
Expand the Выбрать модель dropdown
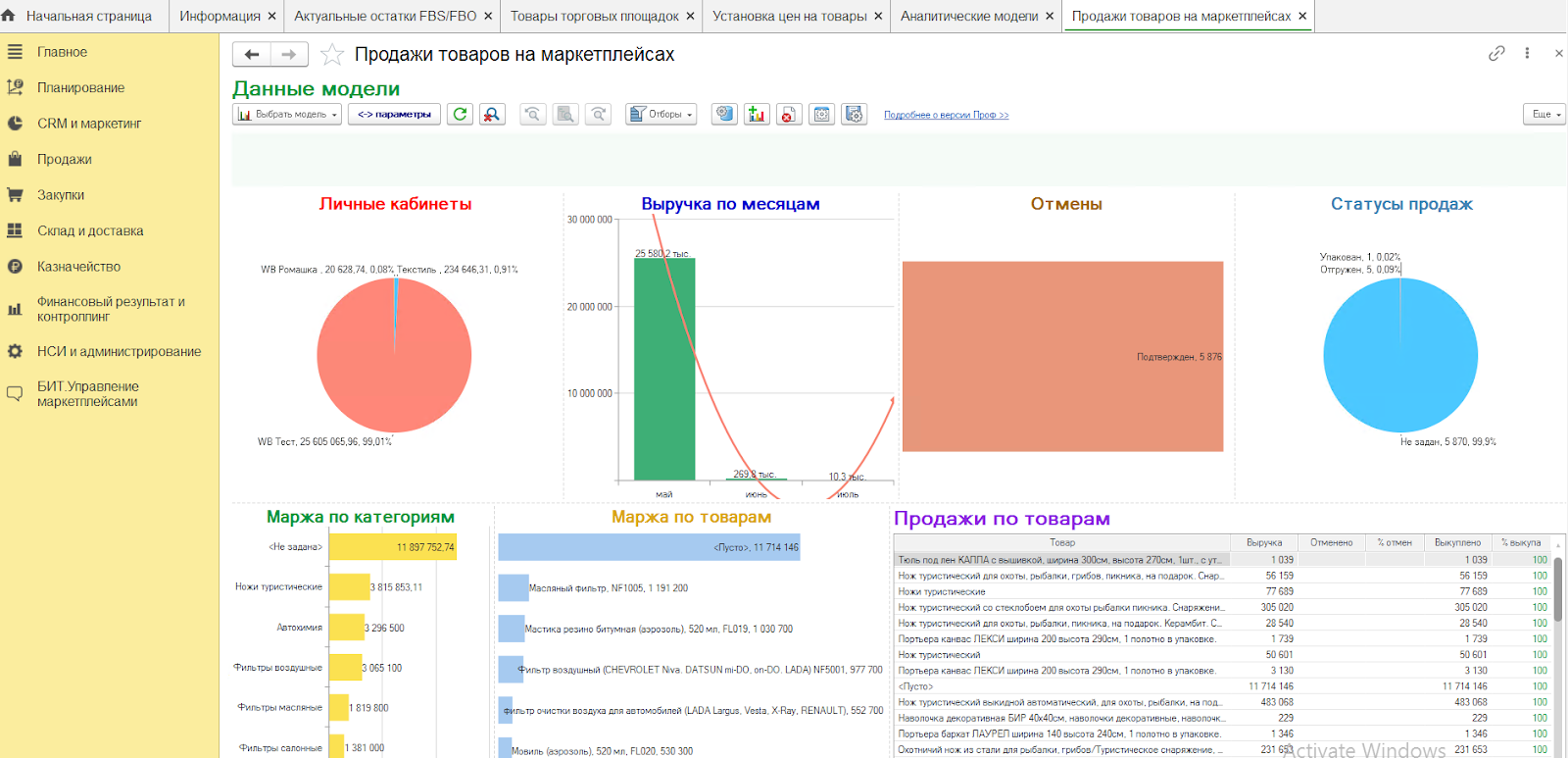click(x=287, y=115)
